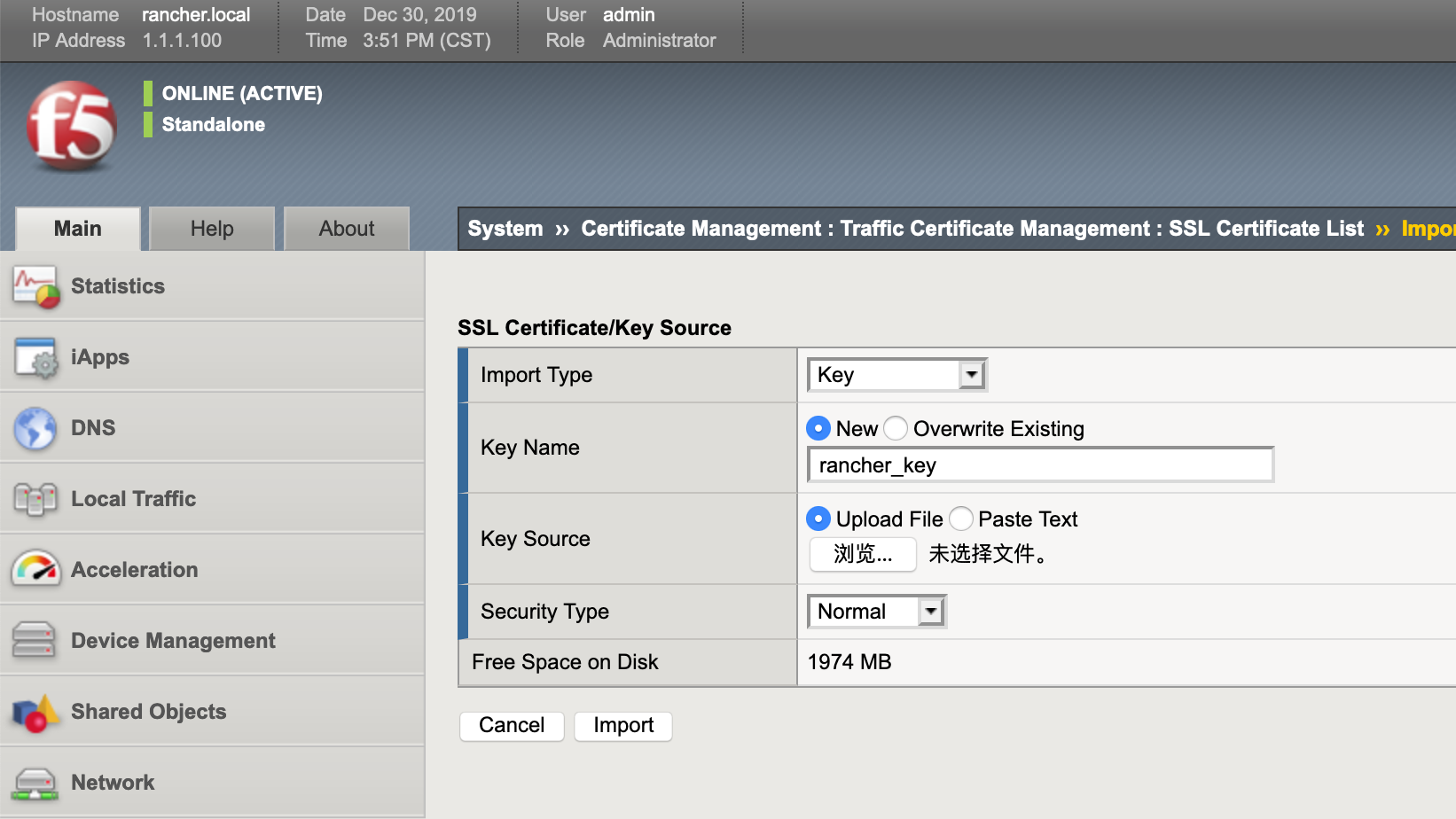Click the Cancel button
The width and height of the screenshot is (1456, 819).
tap(512, 725)
